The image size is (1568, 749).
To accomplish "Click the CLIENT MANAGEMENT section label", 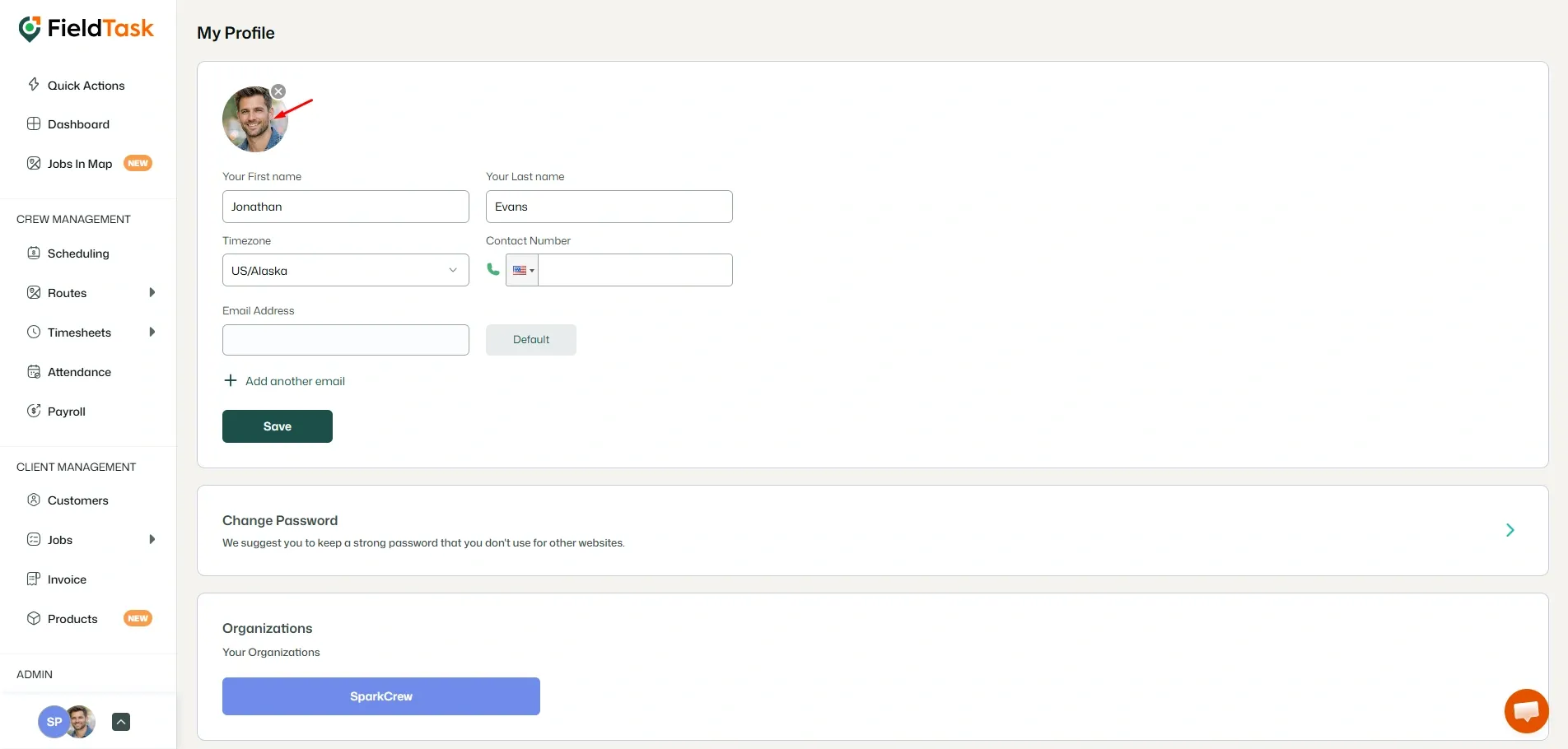I will coord(76,467).
